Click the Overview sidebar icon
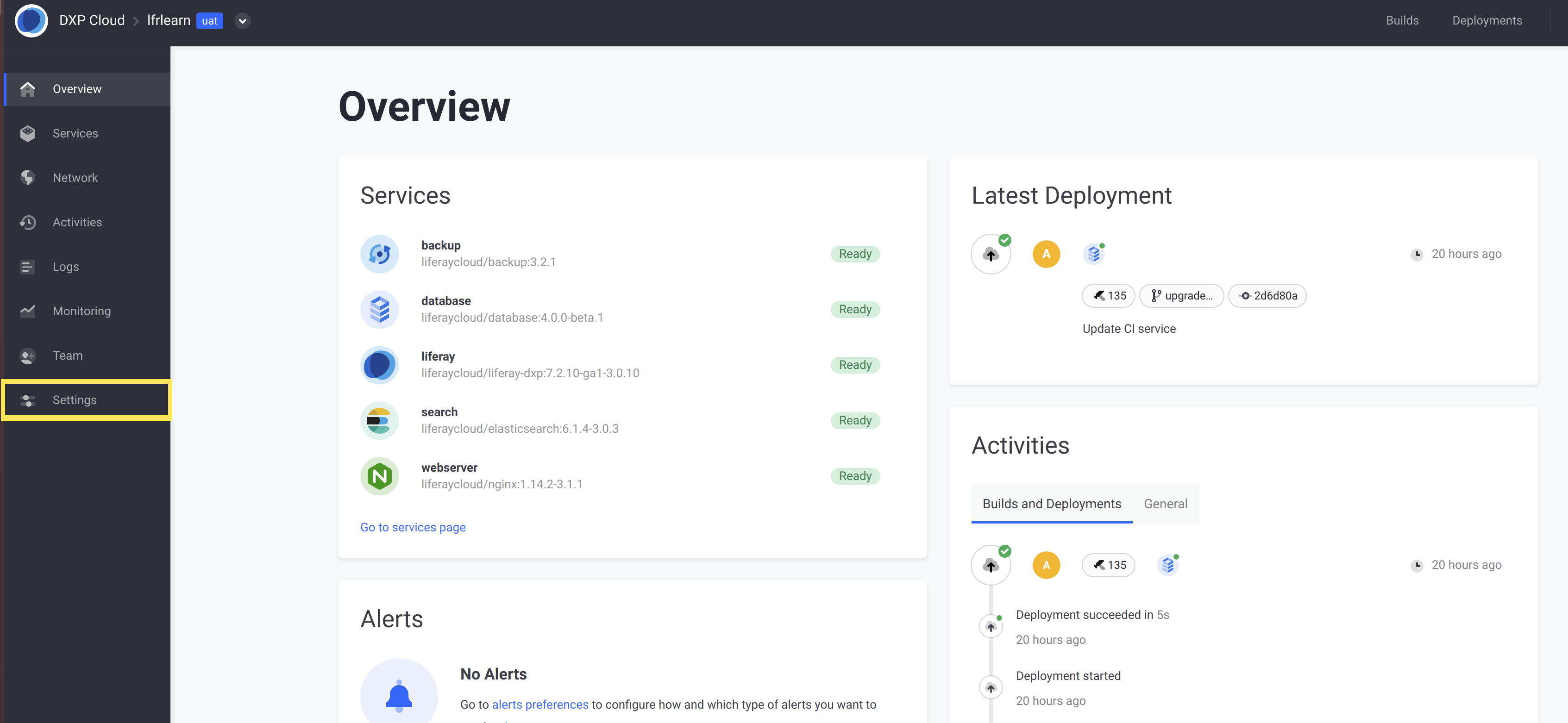This screenshot has height=723, width=1568. pyautogui.click(x=28, y=88)
